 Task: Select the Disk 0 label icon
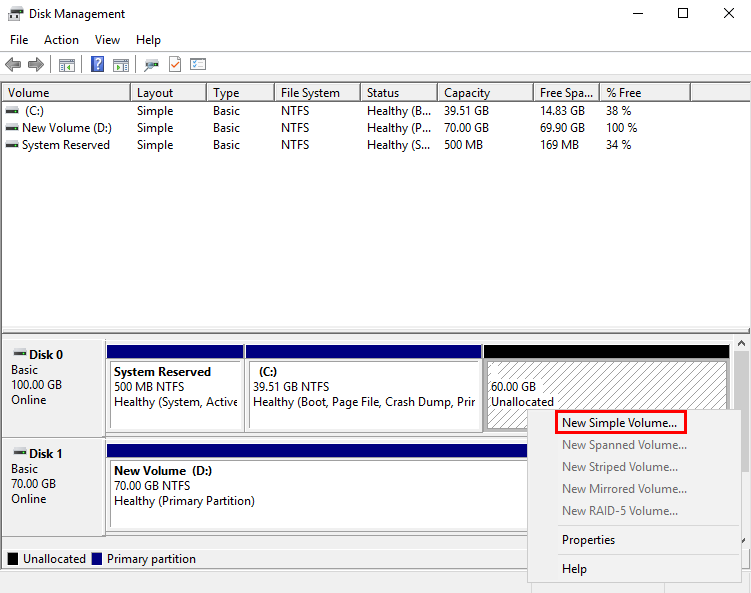[x=20, y=354]
